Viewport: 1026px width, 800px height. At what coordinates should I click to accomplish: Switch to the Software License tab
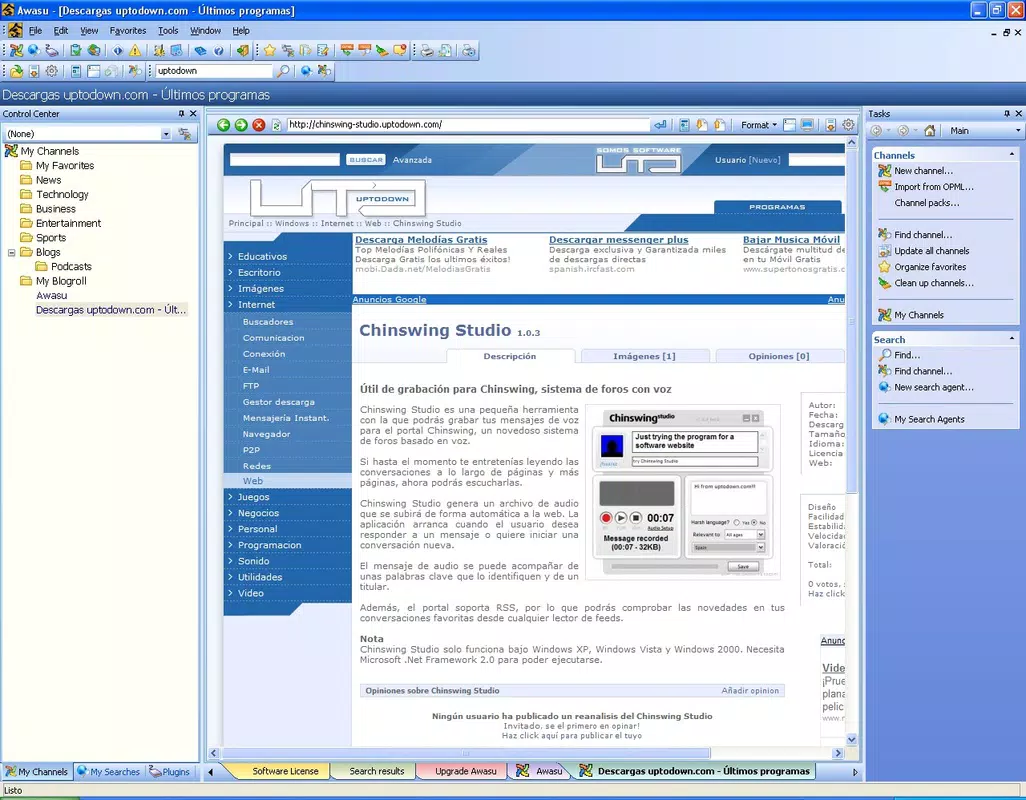[285, 771]
